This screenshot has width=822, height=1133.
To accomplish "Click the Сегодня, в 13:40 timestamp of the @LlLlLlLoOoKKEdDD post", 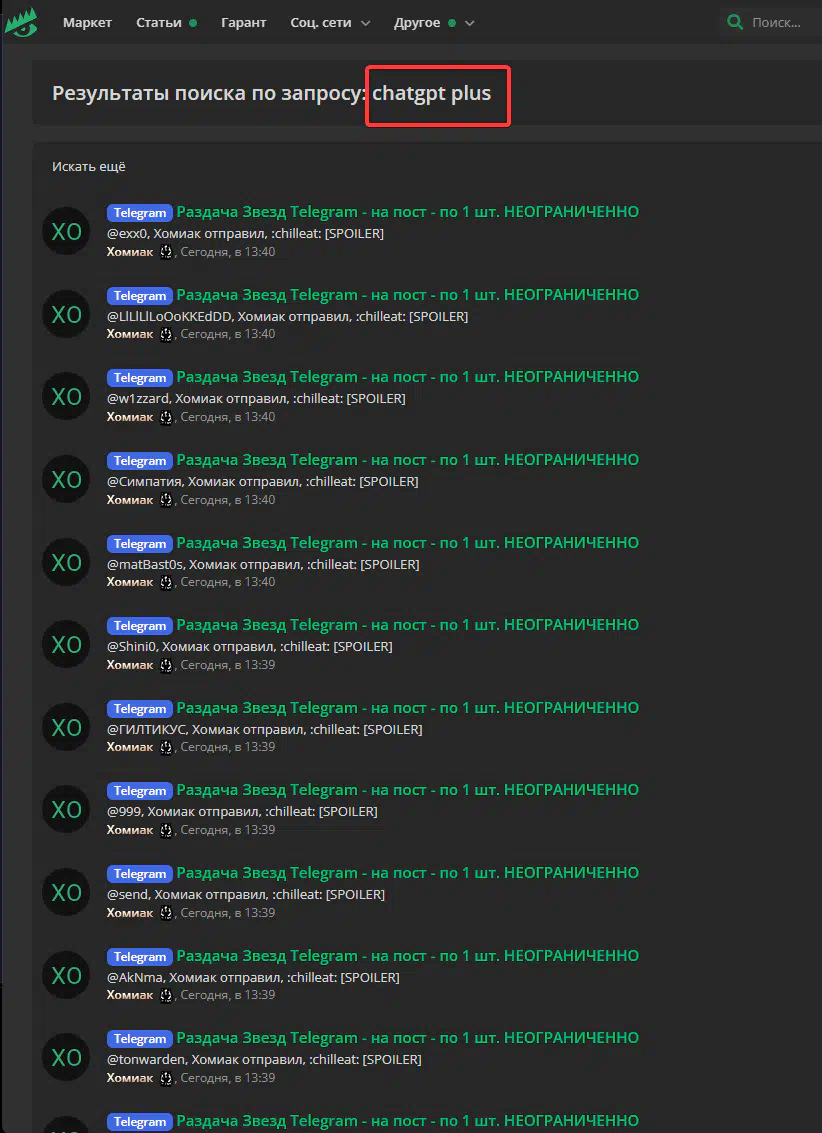I will pos(228,335).
